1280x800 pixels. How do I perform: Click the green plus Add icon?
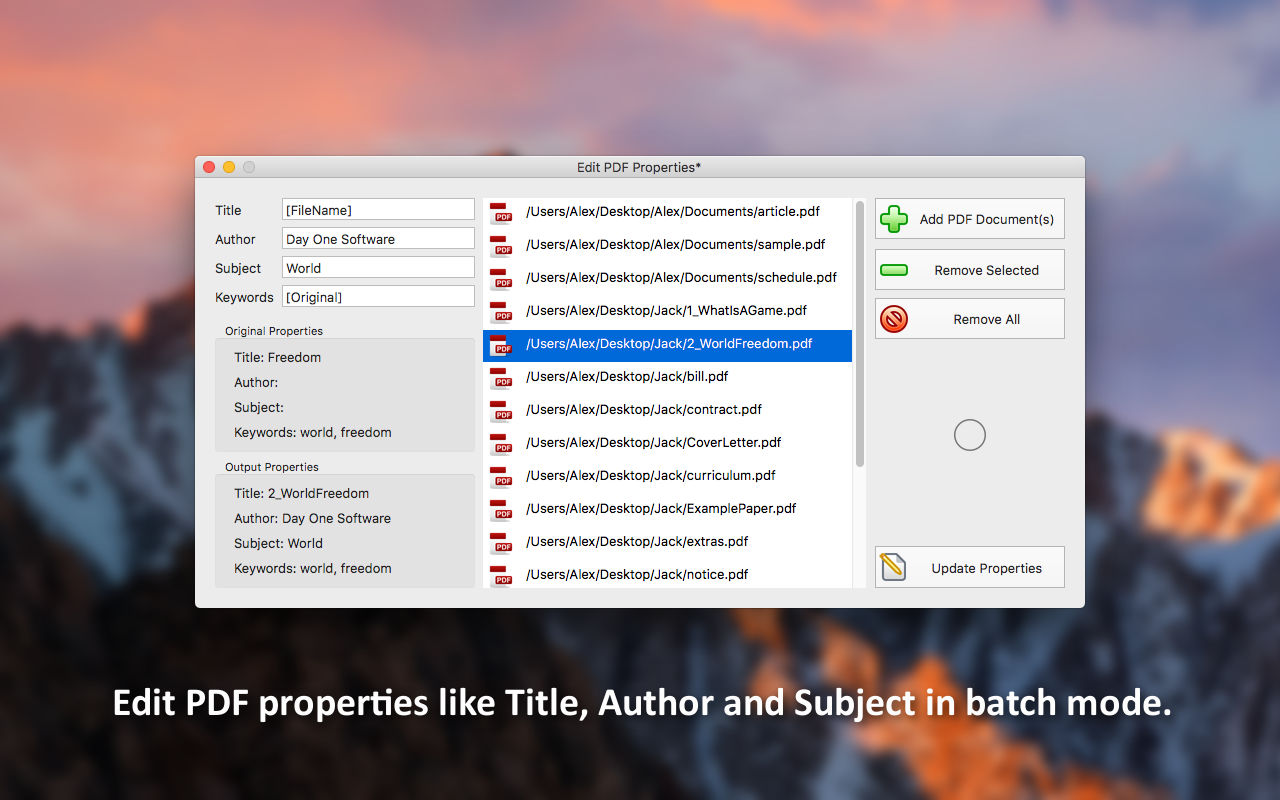click(x=894, y=219)
